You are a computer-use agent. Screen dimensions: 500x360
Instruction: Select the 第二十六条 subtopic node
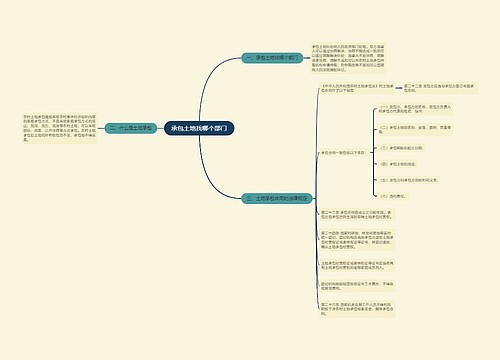pyautogui.click(x=357, y=309)
